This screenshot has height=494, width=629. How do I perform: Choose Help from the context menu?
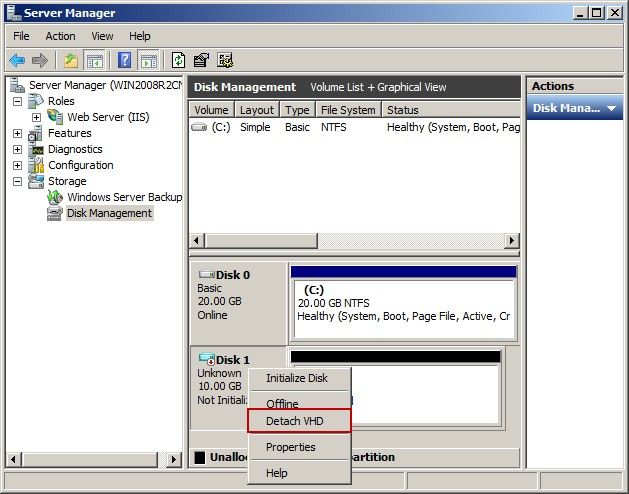coord(299,473)
